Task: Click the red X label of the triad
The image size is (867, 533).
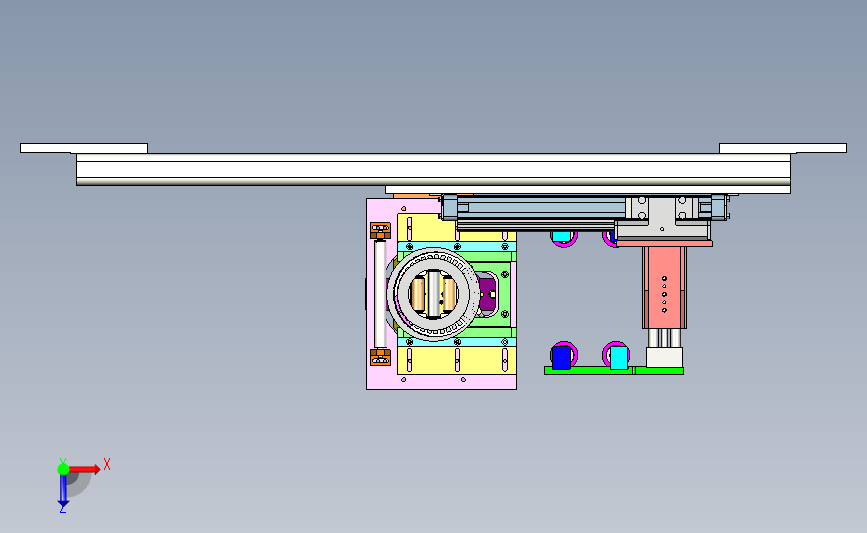Action: (107, 464)
